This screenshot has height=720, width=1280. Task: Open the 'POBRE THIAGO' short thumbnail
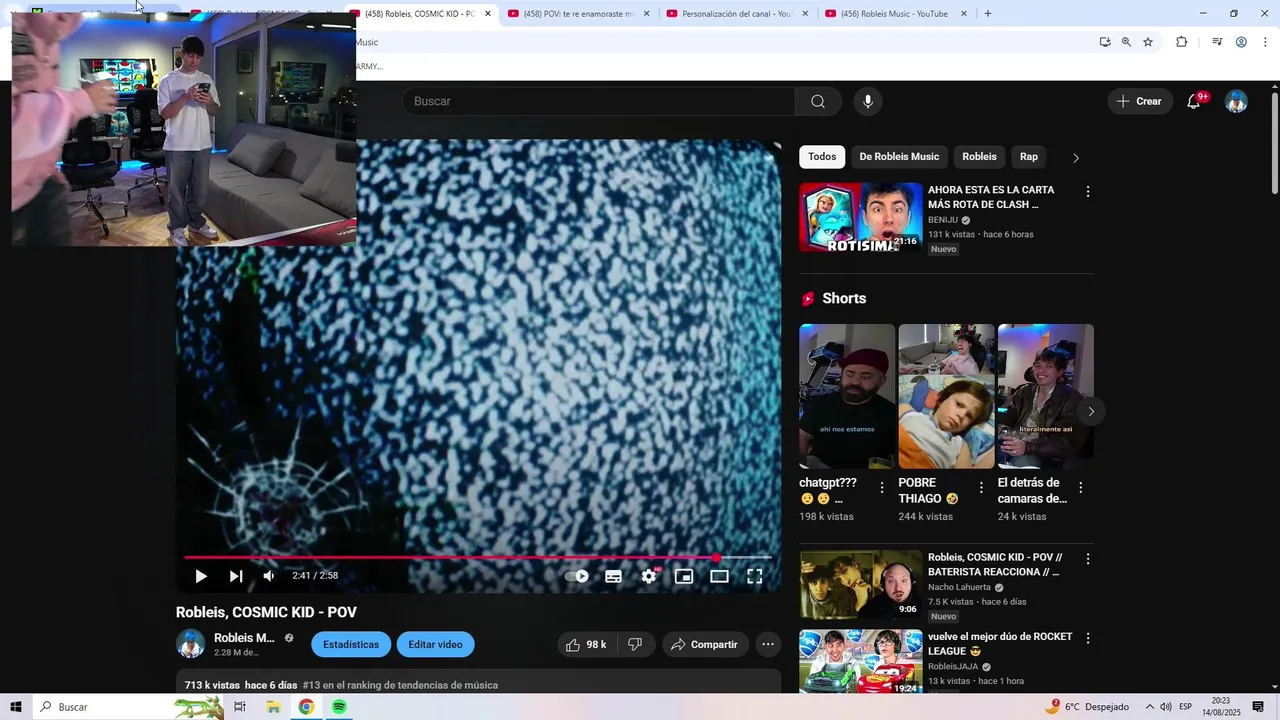[x=946, y=396]
